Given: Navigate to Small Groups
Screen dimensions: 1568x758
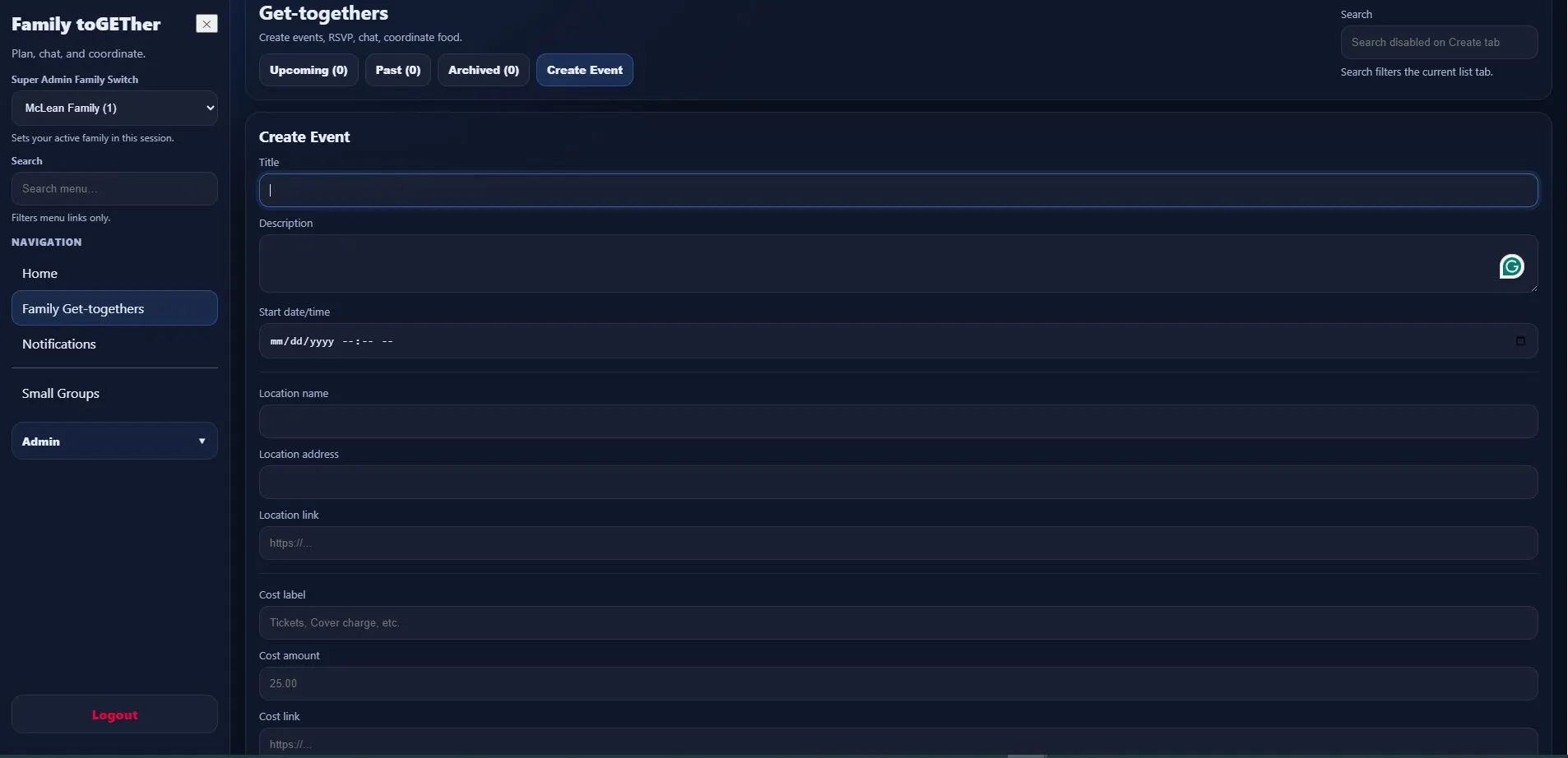Looking at the screenshot, I should [61, 394].
